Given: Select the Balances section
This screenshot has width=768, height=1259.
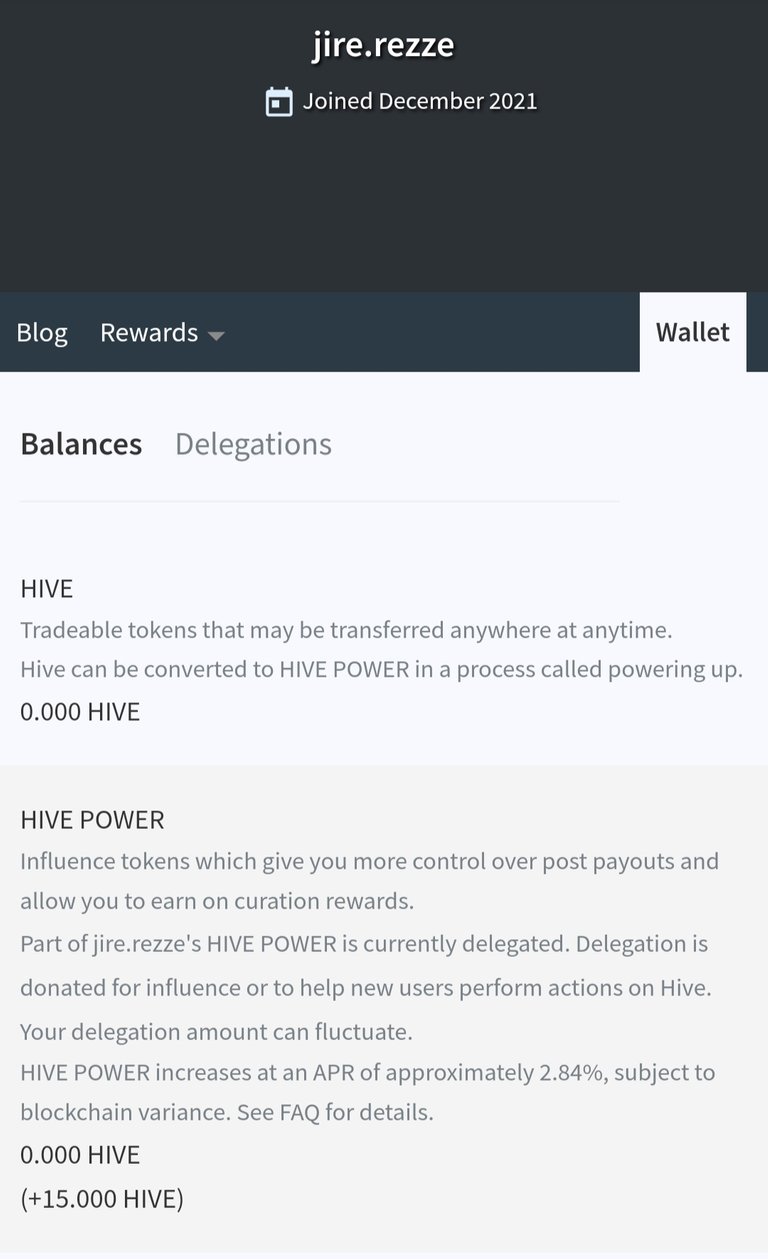Looking at the screenshot, I should pos(81,444).
